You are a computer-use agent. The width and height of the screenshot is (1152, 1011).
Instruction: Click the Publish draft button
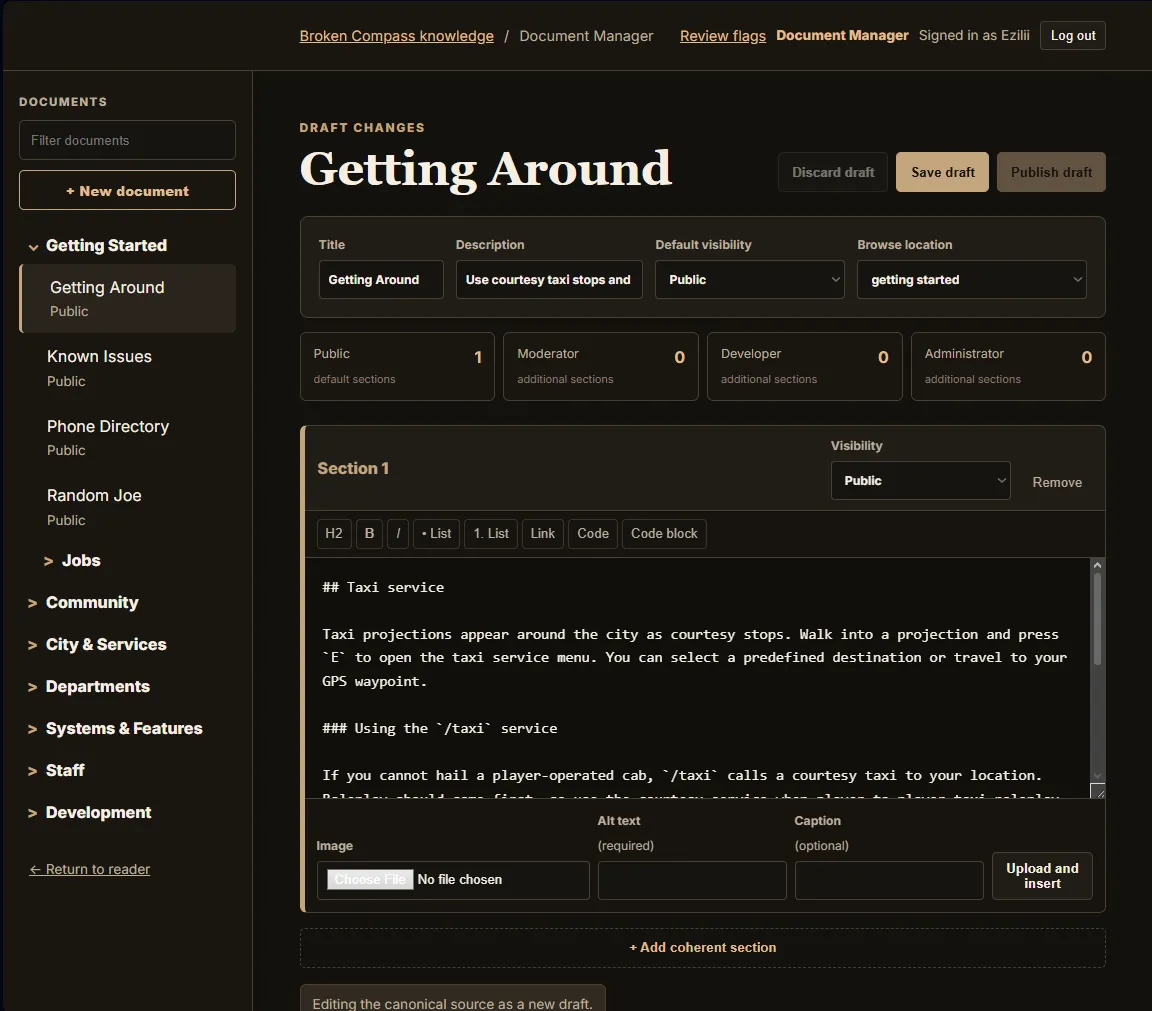[1051, 172]
